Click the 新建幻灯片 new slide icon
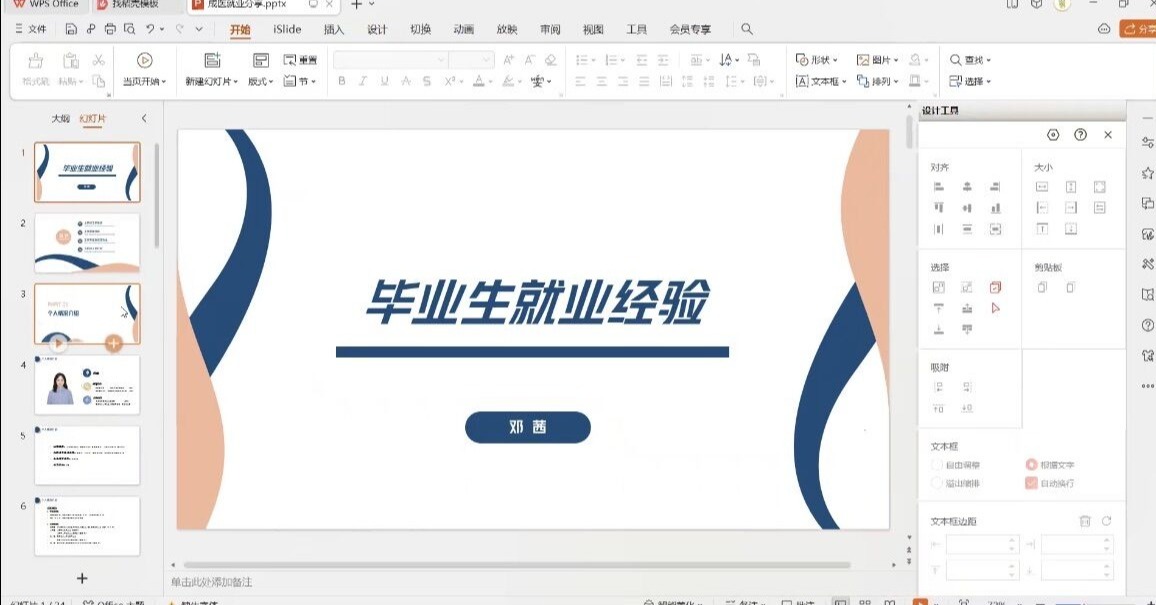The image size is (1156, 605). pos(211,61)
